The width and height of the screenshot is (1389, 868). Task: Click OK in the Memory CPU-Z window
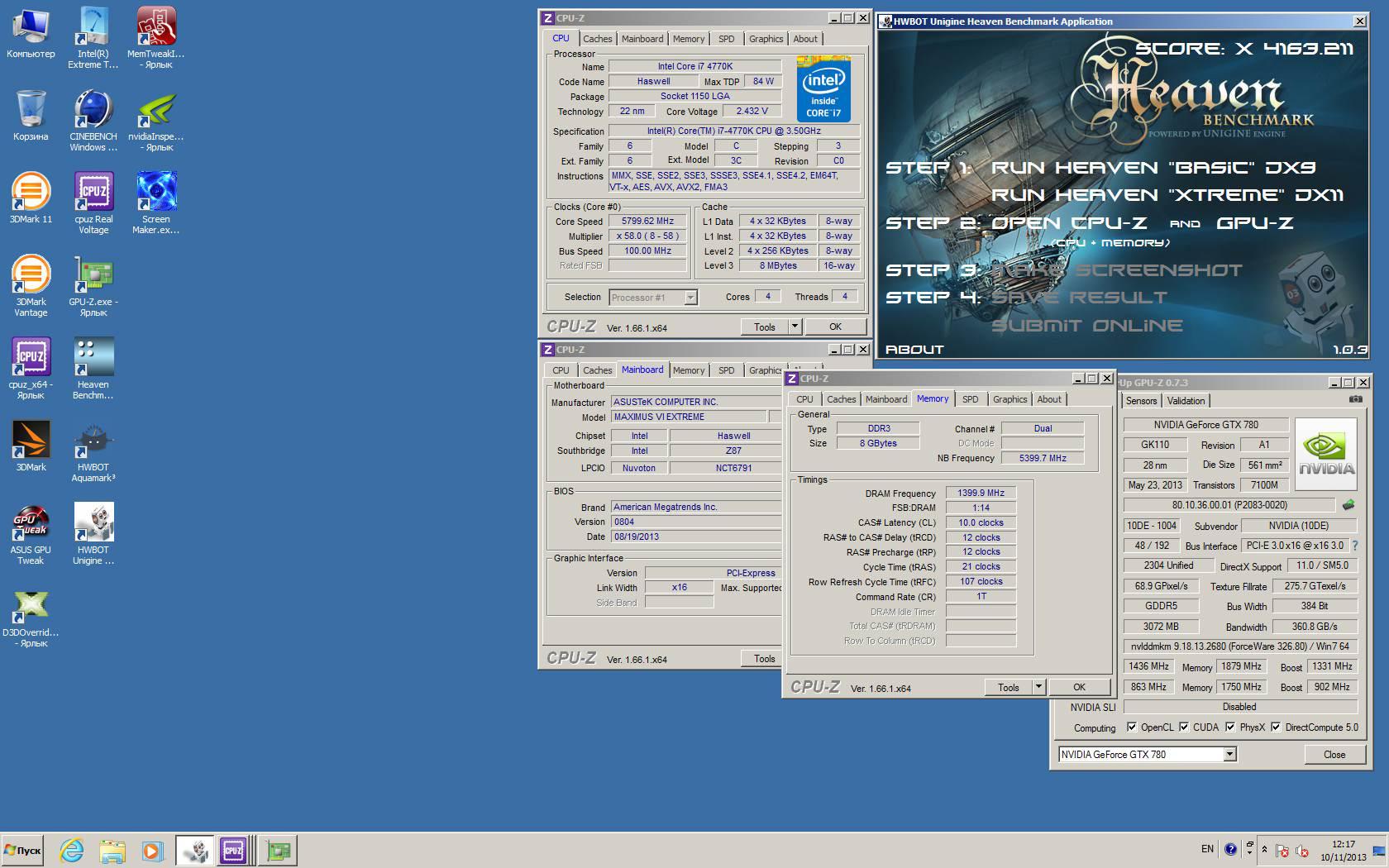[1079, 687]
